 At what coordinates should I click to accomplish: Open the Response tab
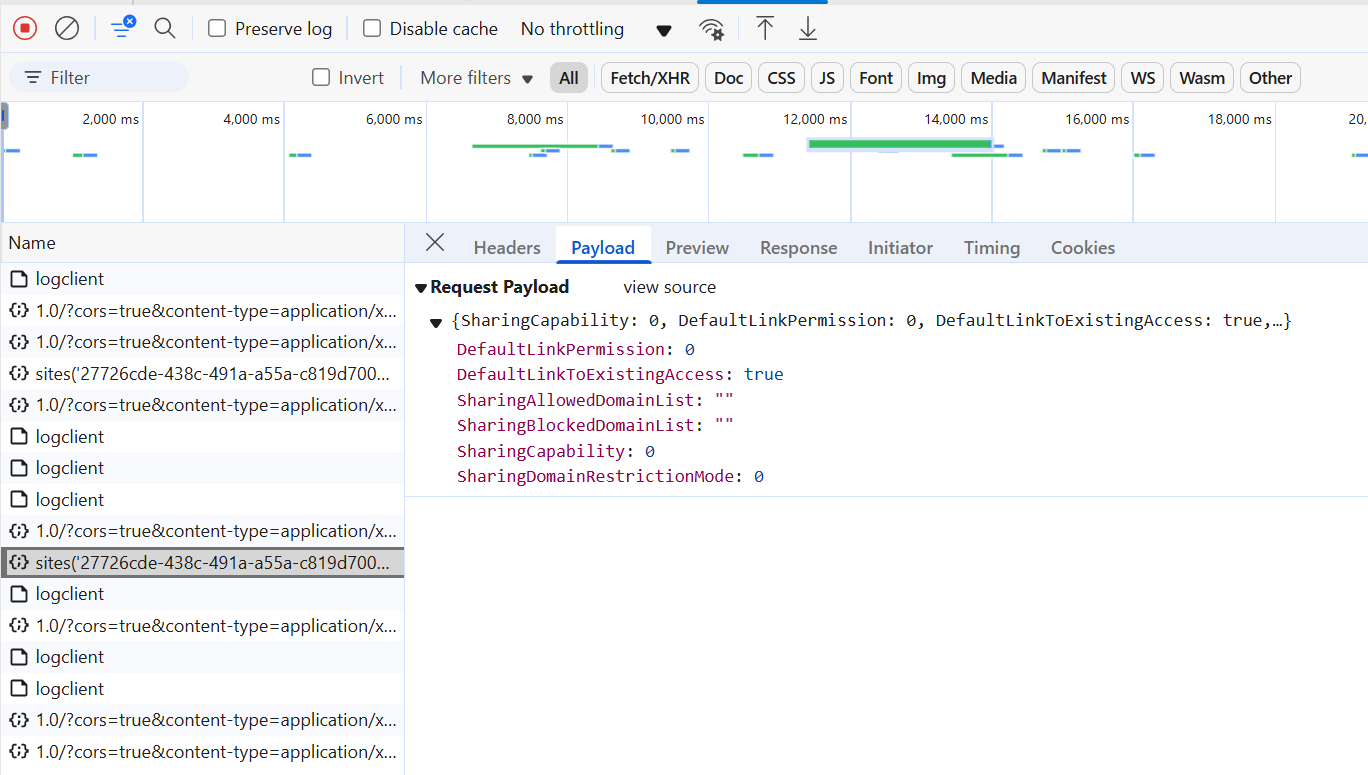point(798,248)
